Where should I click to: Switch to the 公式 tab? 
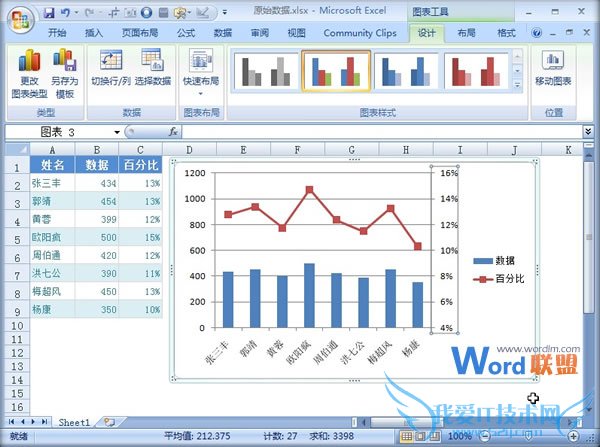tap(186, 33)
